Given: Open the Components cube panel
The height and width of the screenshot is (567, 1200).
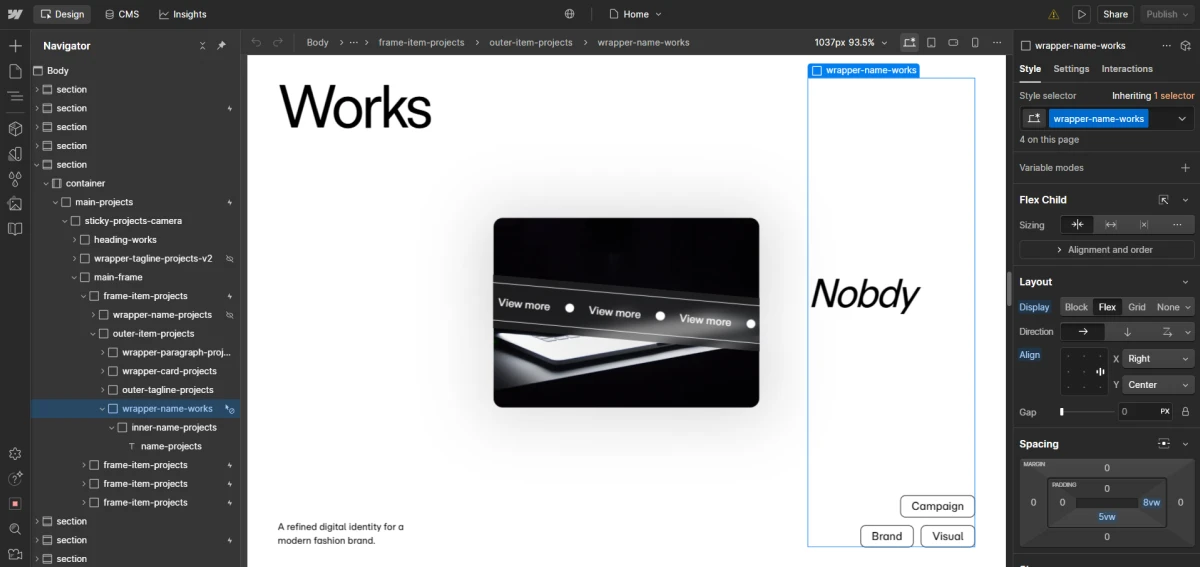Looking at the screenshot, I should [15, 129].
